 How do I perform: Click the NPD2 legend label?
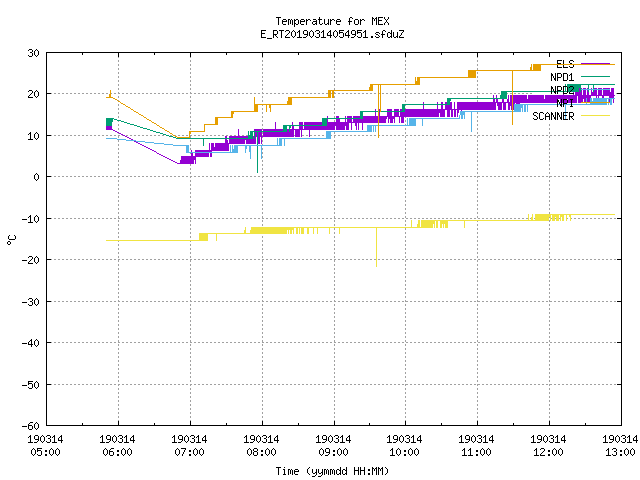click(562, 90)
